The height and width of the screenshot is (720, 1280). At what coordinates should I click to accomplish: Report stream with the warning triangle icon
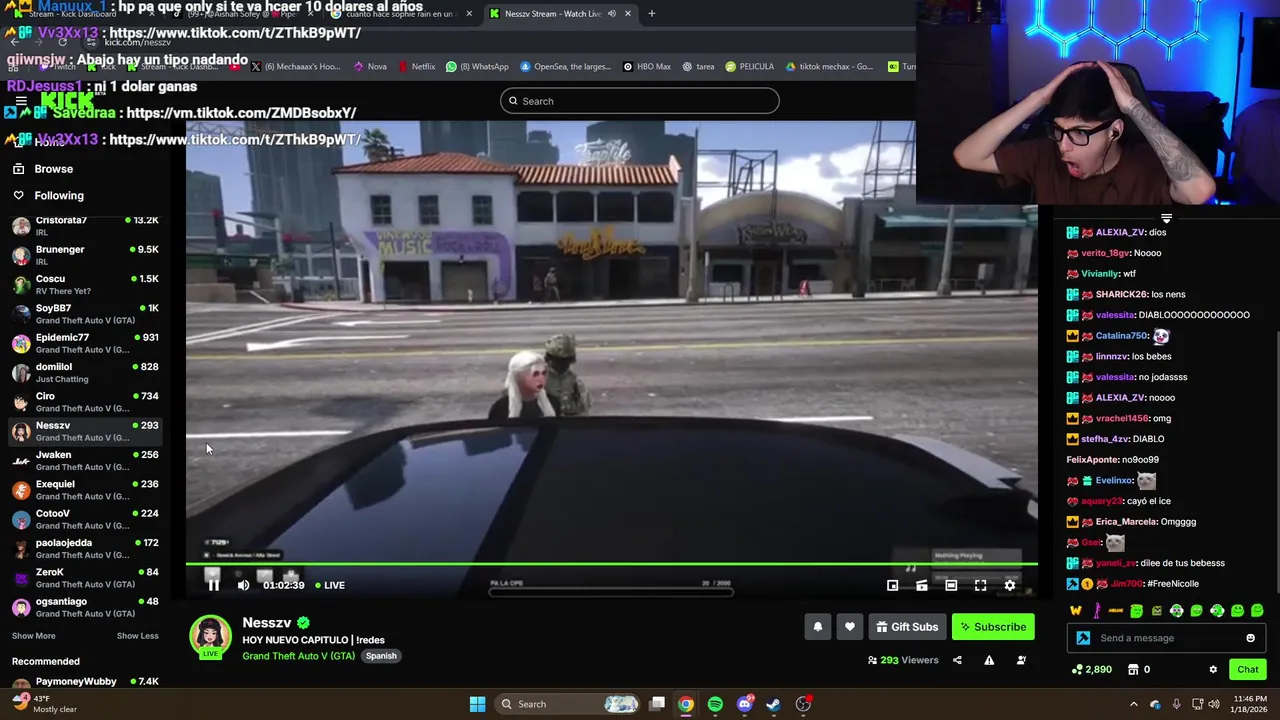pos(989,660)
